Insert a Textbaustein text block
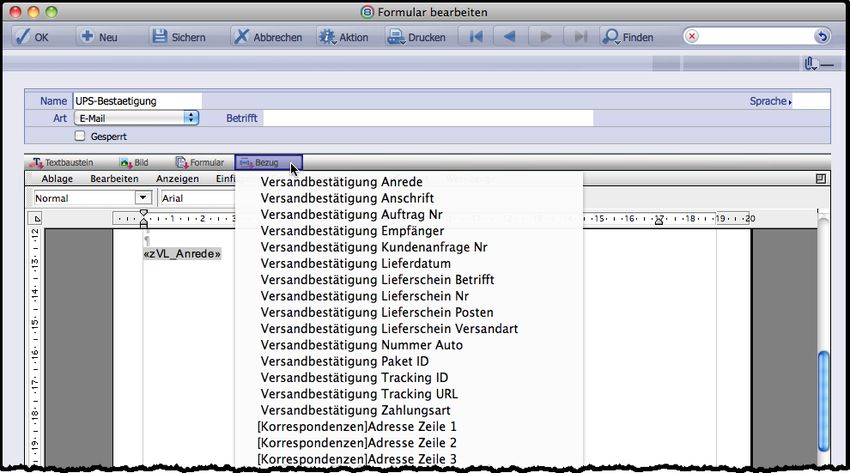This screenshot has height=473, width=850. (62, 162)
